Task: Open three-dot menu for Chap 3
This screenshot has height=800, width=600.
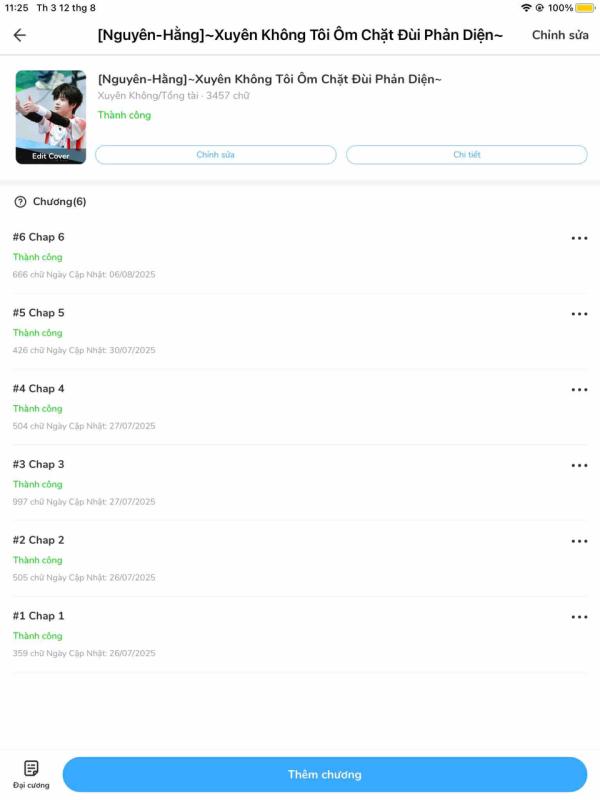Action: pyautogui.click(x=579, y=465)
